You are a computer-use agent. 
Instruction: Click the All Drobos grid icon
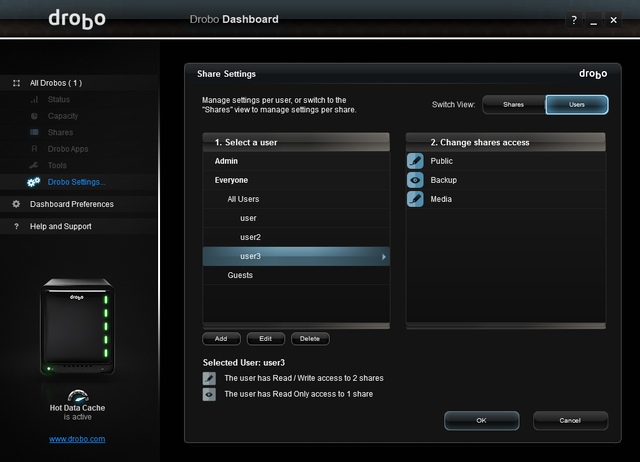coord(16,83)
